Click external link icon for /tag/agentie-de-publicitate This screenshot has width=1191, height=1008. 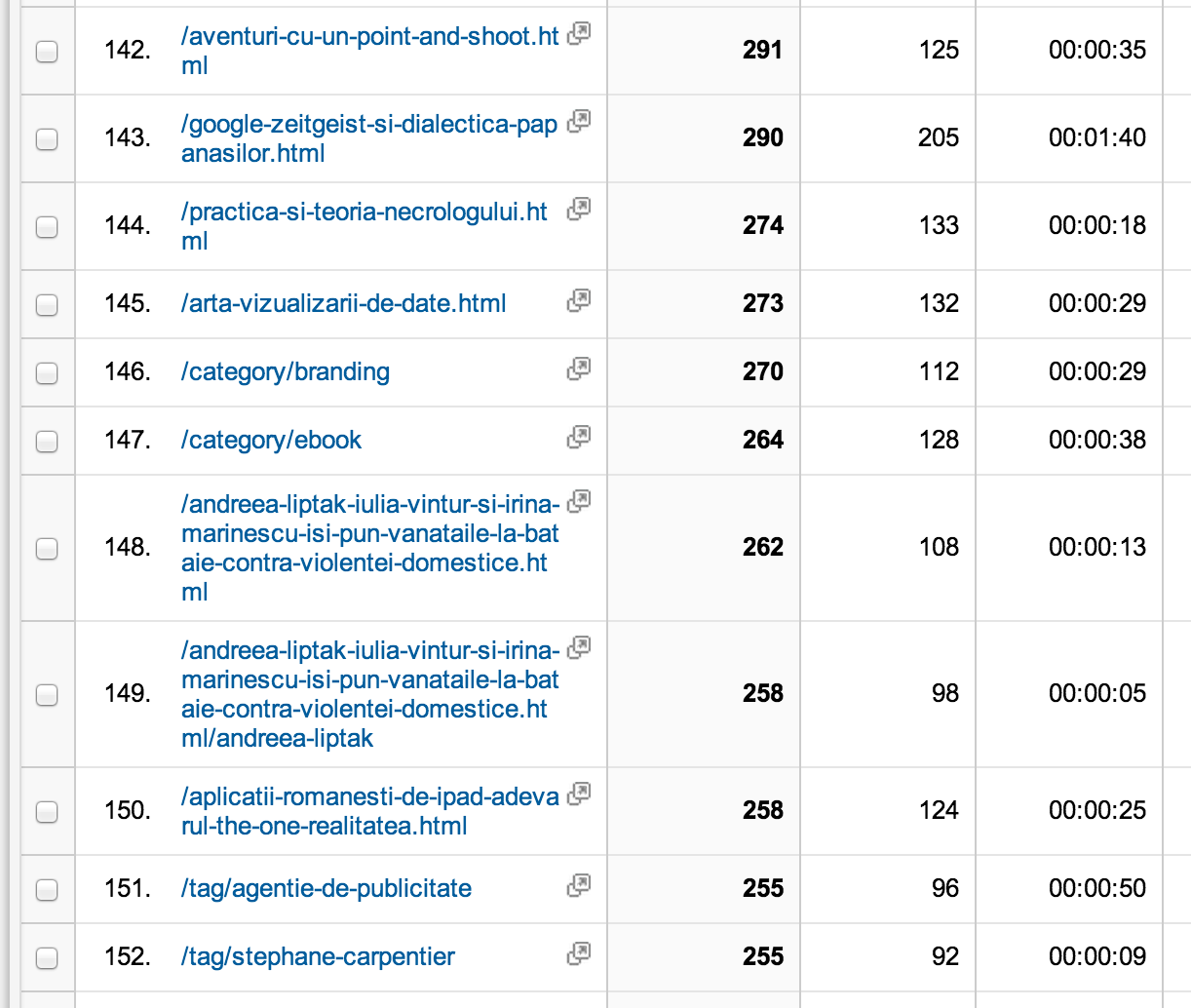(579, 885)
